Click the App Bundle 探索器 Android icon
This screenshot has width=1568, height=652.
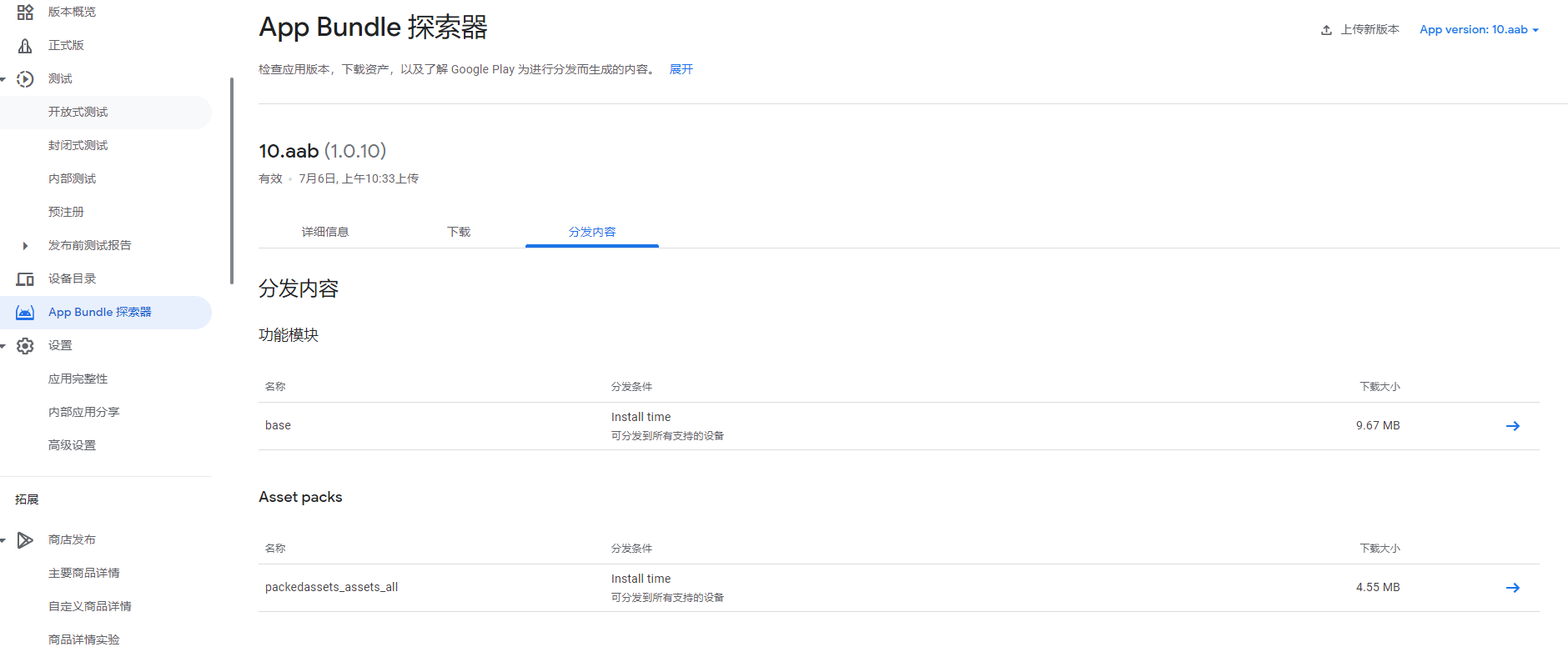[25, 312]
